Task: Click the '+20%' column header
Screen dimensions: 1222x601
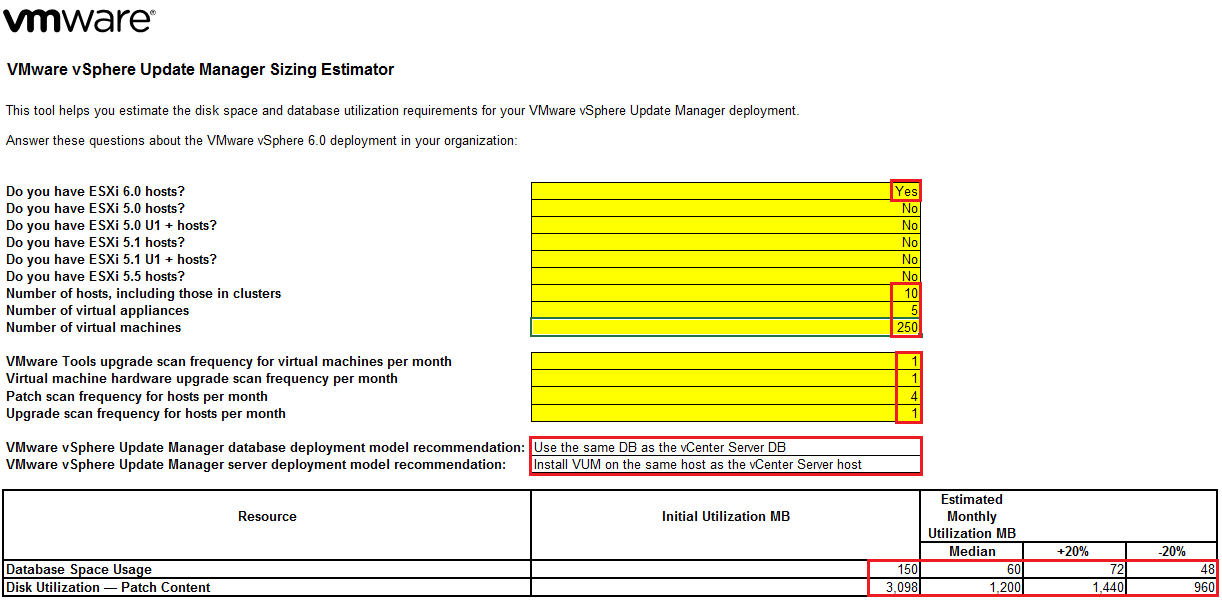Action: click(x=1074, y=551)
